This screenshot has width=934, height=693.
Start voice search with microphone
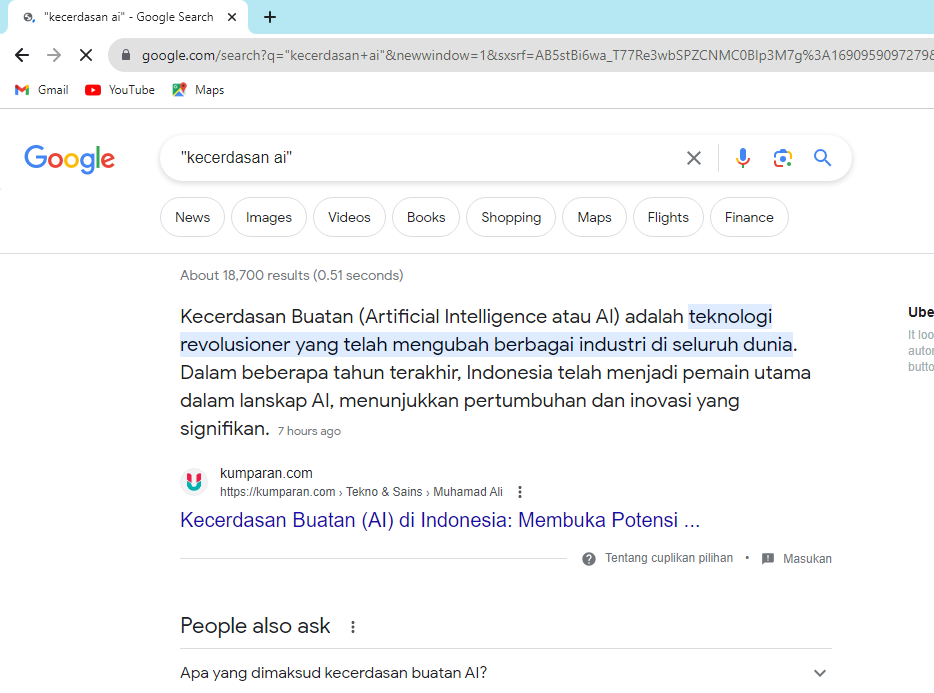pos(742,158)
